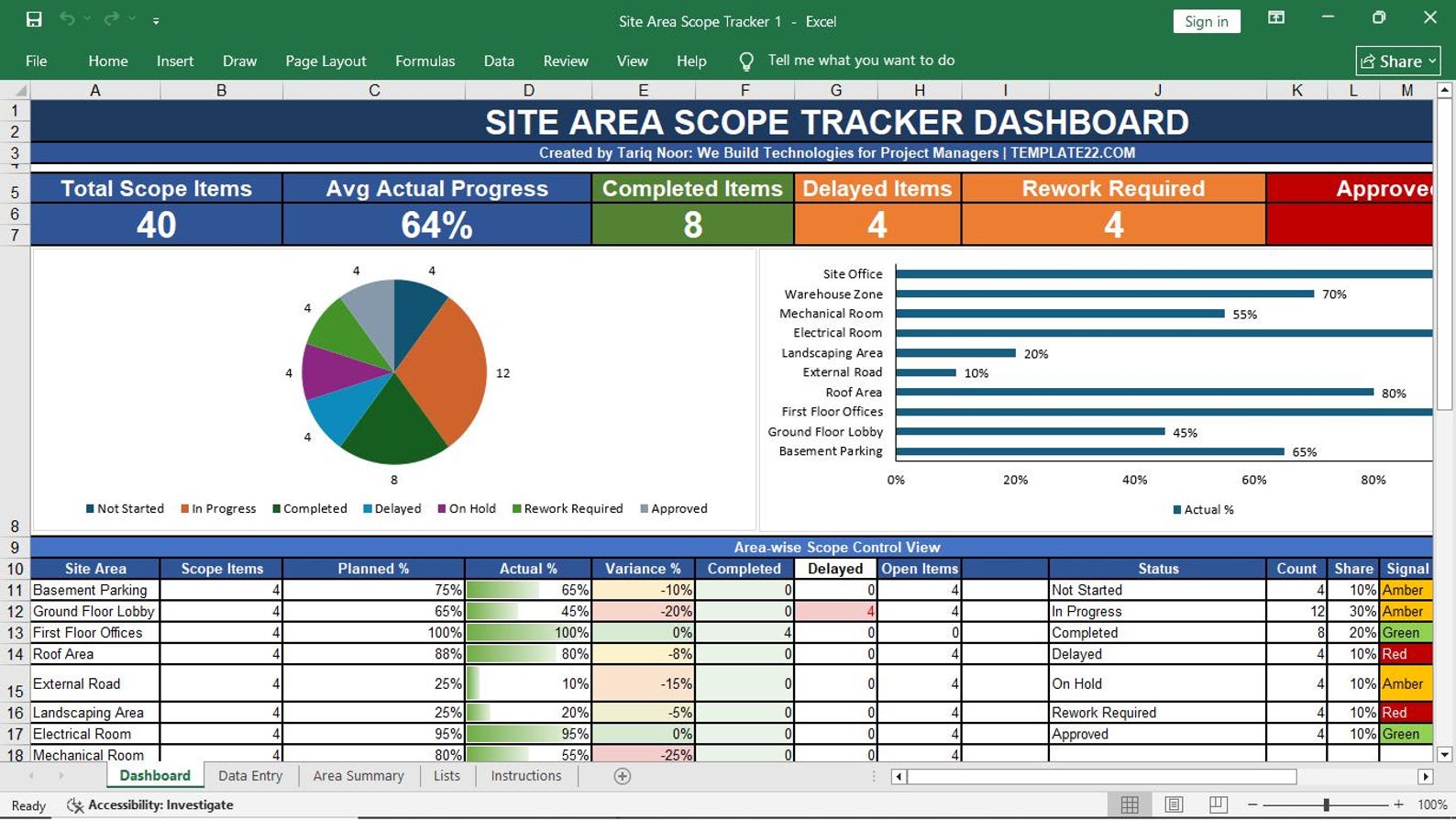Viewport: 1456px width, 821px height.
Task: Click the Tell me lightbulb icon
Action: click(746, 61)
